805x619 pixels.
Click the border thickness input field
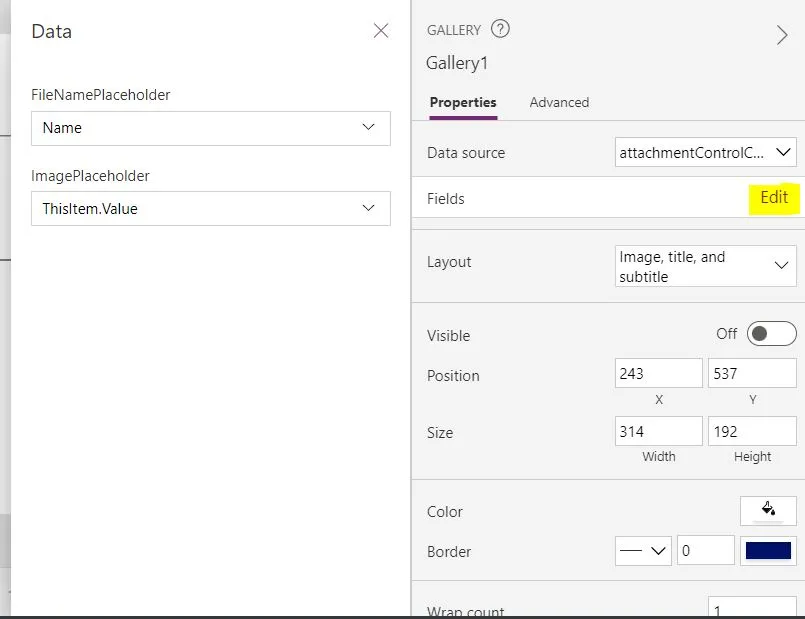705,551
